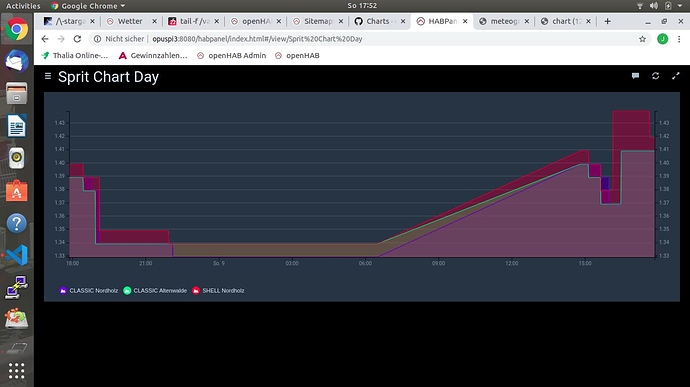Screen dimensions: 690x387
Task: Open Chrome's three-dot menu
Action: pyautogui.click(x=679, y=39)
